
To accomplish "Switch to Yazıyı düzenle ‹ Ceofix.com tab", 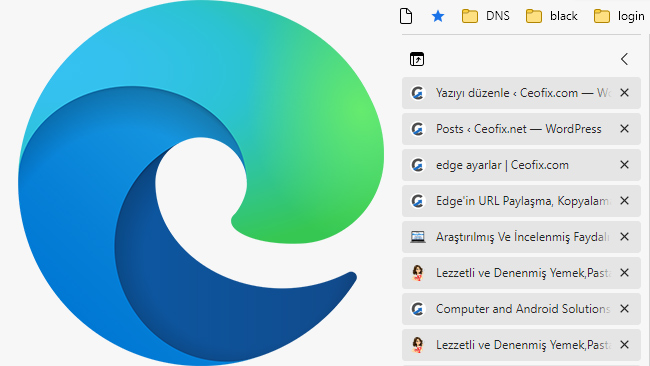I will (x=521, y=93).
